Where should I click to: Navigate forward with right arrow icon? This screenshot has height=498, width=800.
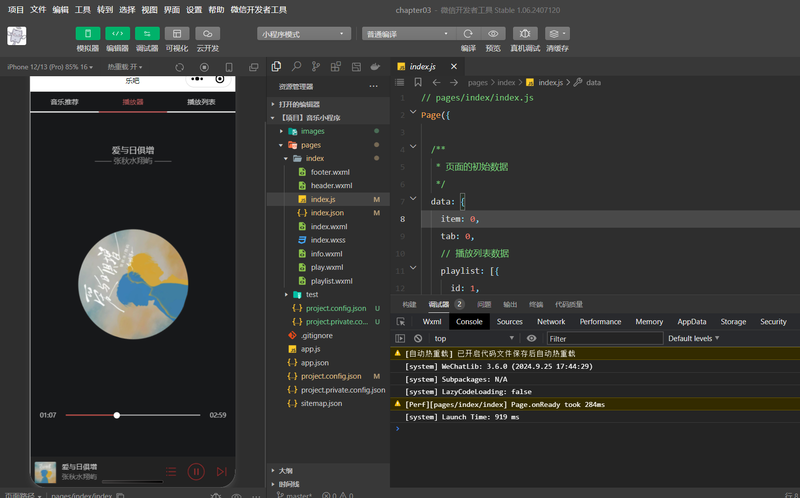tap(454, 82)
